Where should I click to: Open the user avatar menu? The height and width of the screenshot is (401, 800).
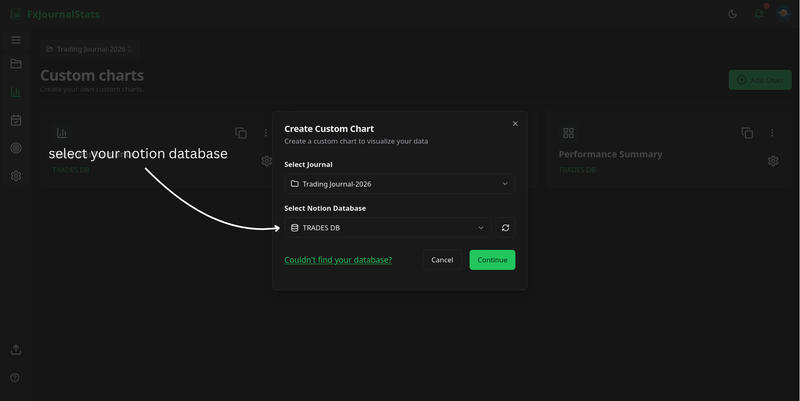click(783, 14)
